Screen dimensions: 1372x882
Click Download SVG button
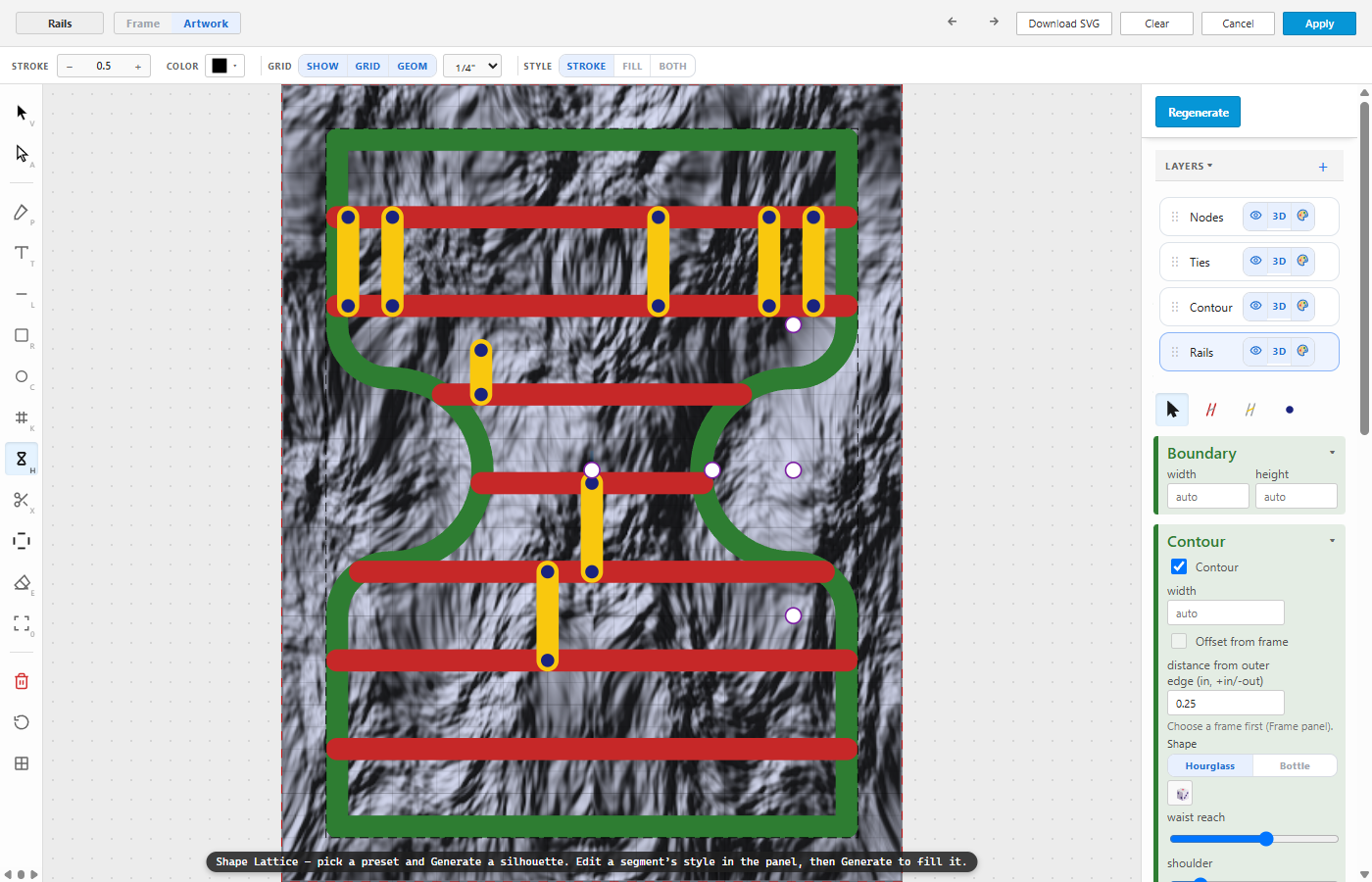click(x=1064, y=24)
